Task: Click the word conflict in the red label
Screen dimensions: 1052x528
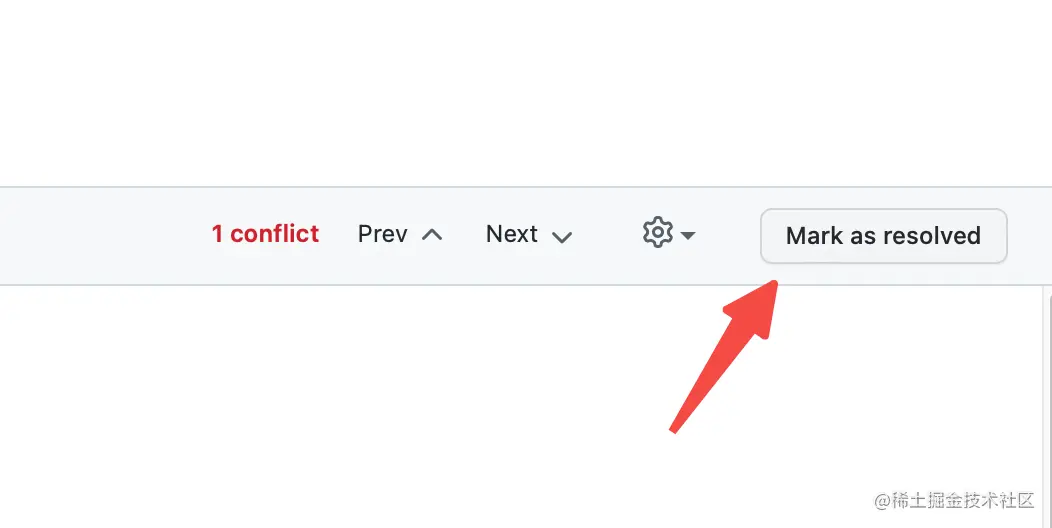Action: (274, 233)
